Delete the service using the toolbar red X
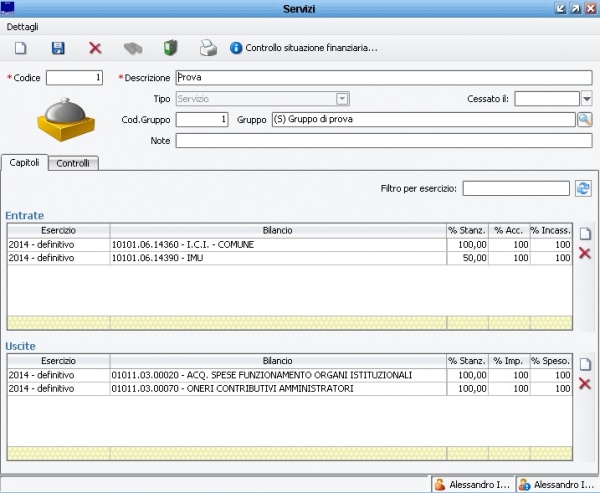The height and width of the screenshot is (493, 600). pyautogui.click(x=95, y=48)
